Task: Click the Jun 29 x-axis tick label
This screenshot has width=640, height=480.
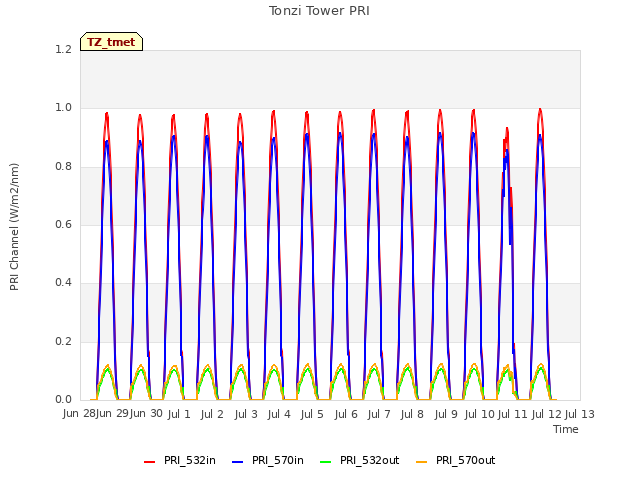Action: point(112,413)
